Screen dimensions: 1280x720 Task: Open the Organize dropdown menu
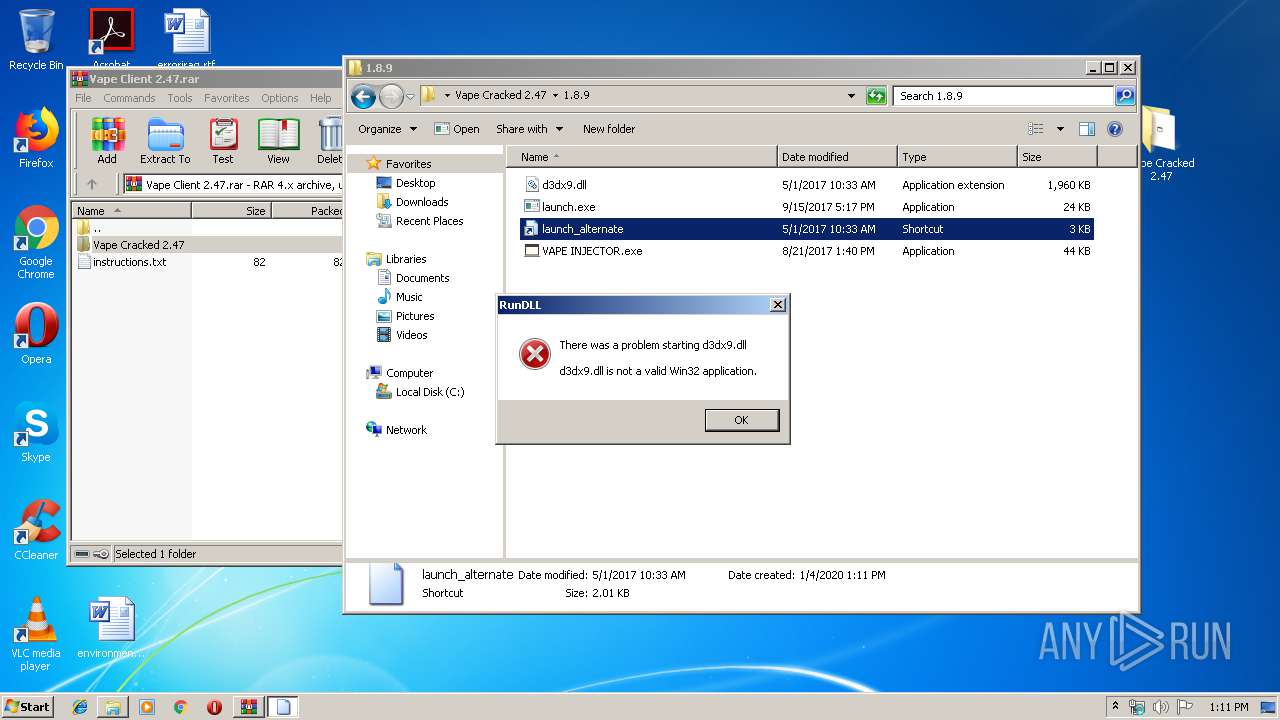click(x=387, y=129)
